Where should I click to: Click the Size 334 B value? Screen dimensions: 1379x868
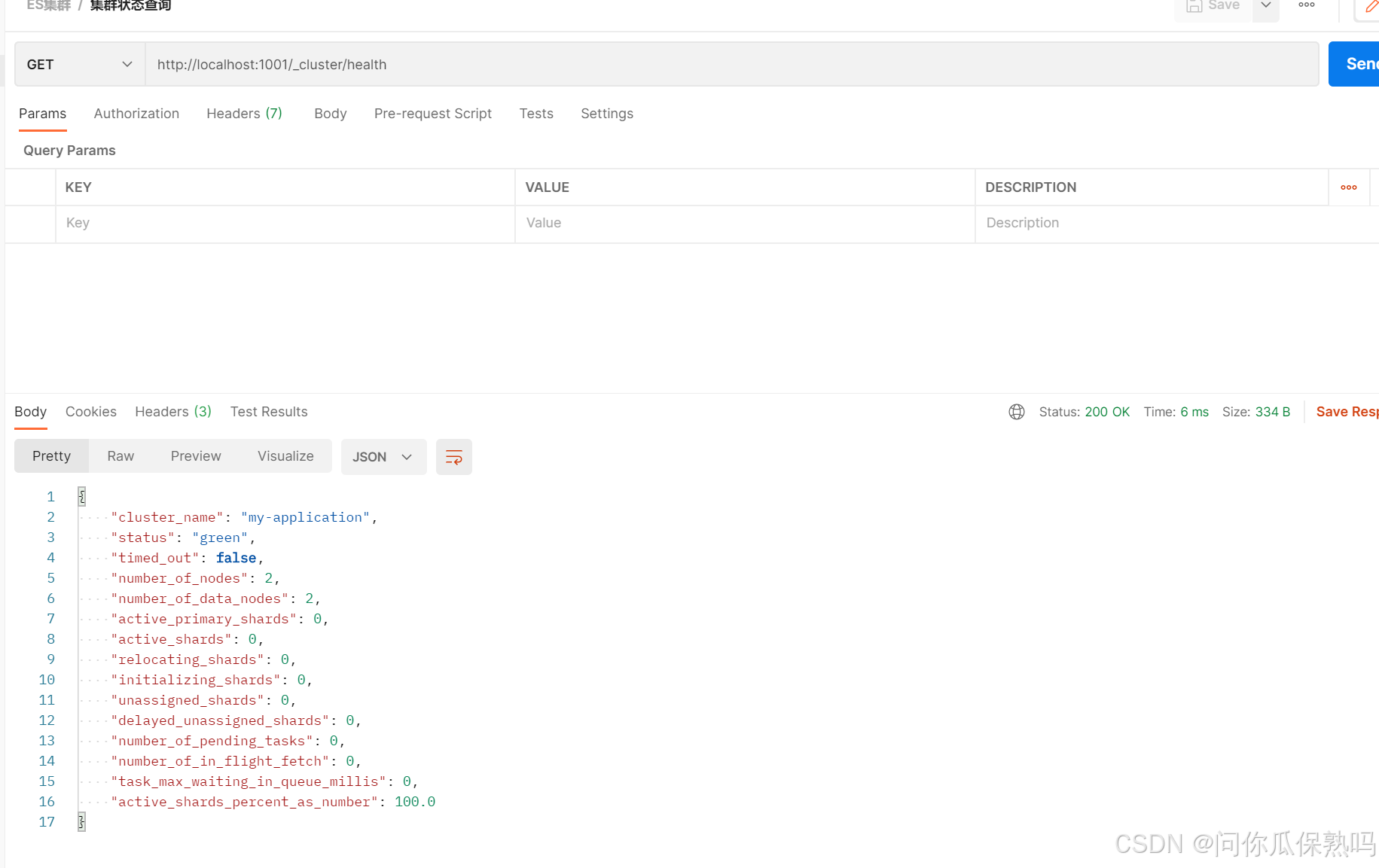(x=1272, y=412)
